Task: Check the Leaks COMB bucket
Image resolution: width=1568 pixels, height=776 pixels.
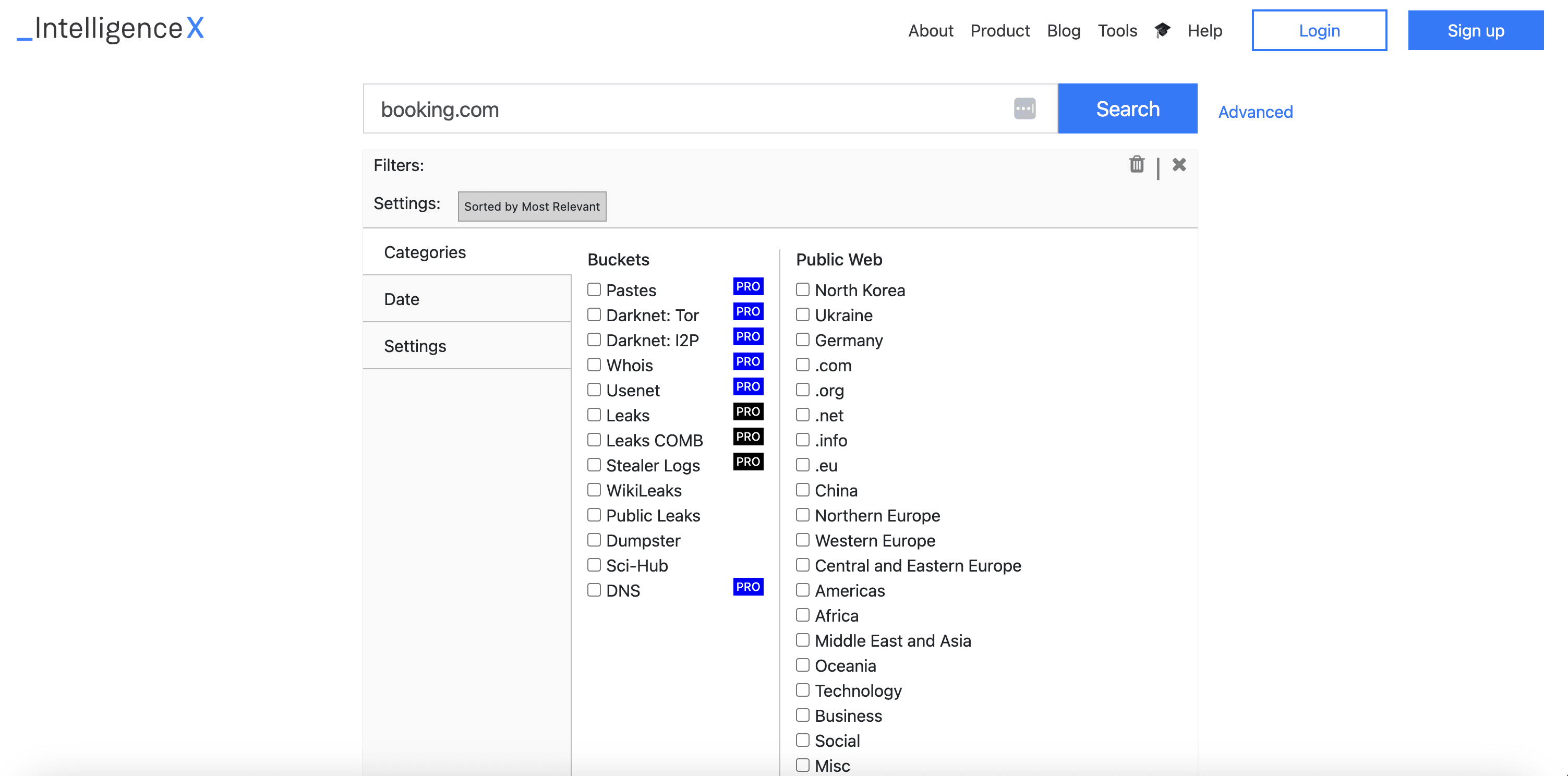Action: (x=594, y=440)
